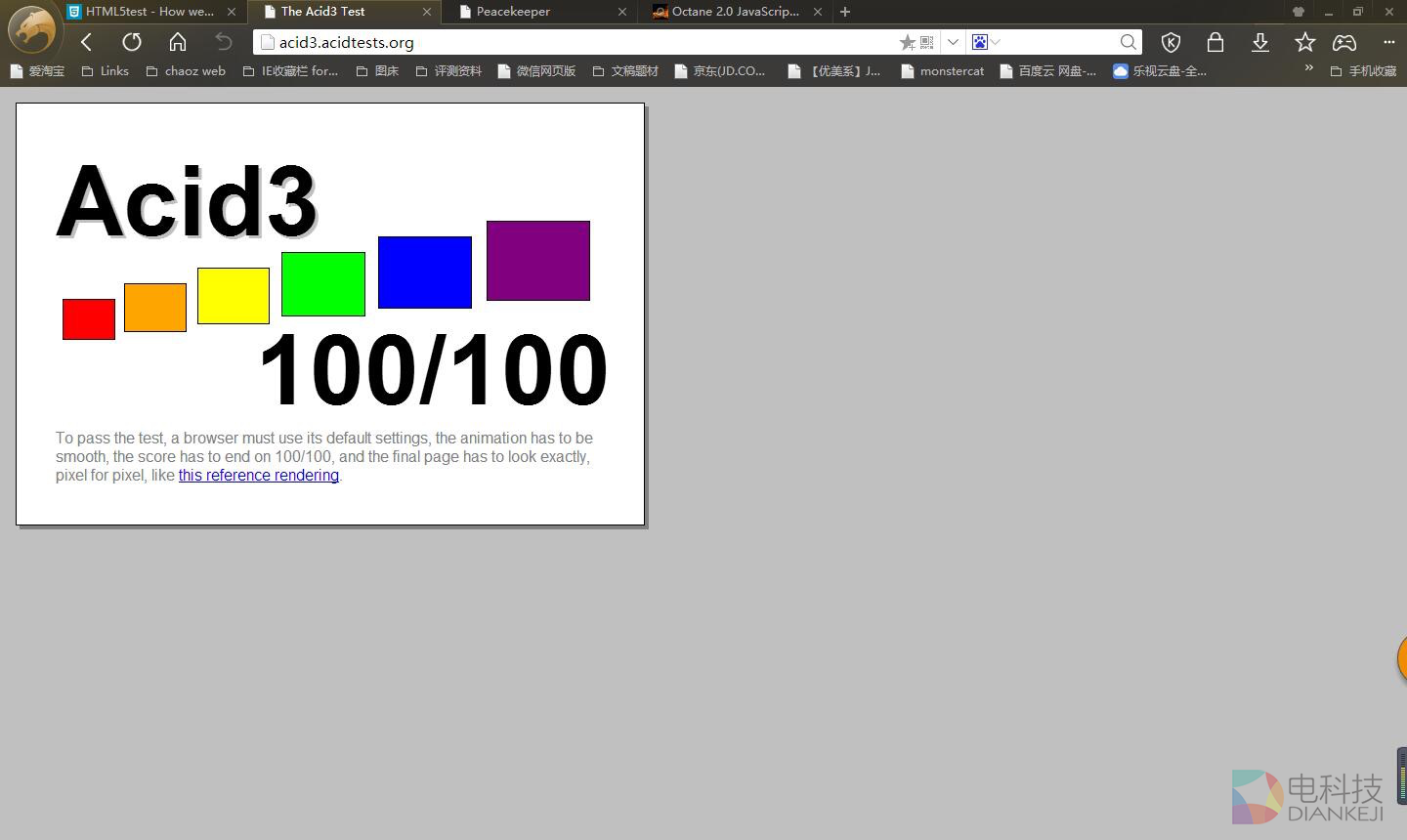This screenshot has height=840, width=1407.
Task: Click the lock icon in toolbar
Action: pos(1215,42)
